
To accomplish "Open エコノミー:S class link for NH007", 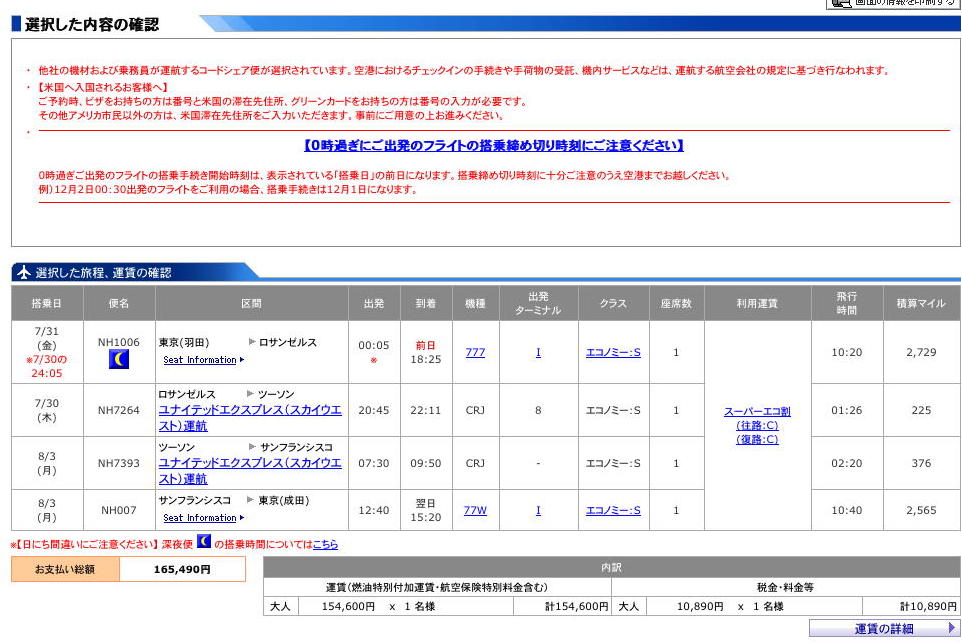I will click(x=614, y=510).
